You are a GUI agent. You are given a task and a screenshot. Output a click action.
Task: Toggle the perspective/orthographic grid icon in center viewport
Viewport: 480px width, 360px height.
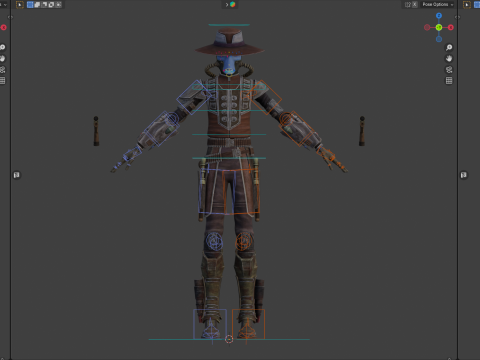point(449,81)
